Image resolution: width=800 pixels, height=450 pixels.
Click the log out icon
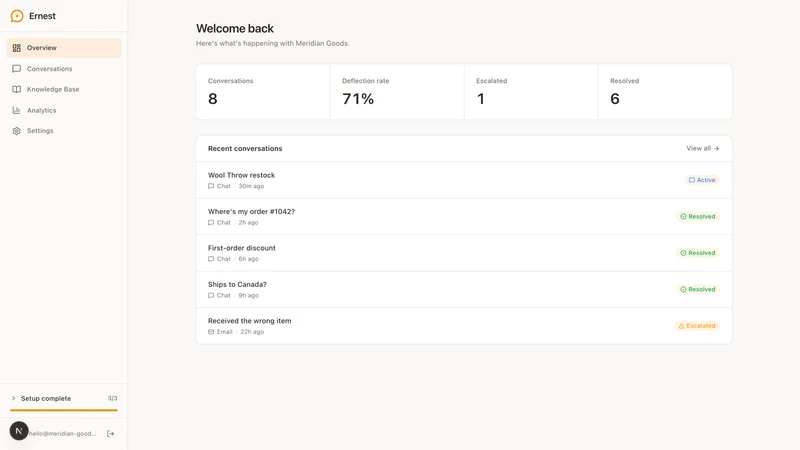110,434
